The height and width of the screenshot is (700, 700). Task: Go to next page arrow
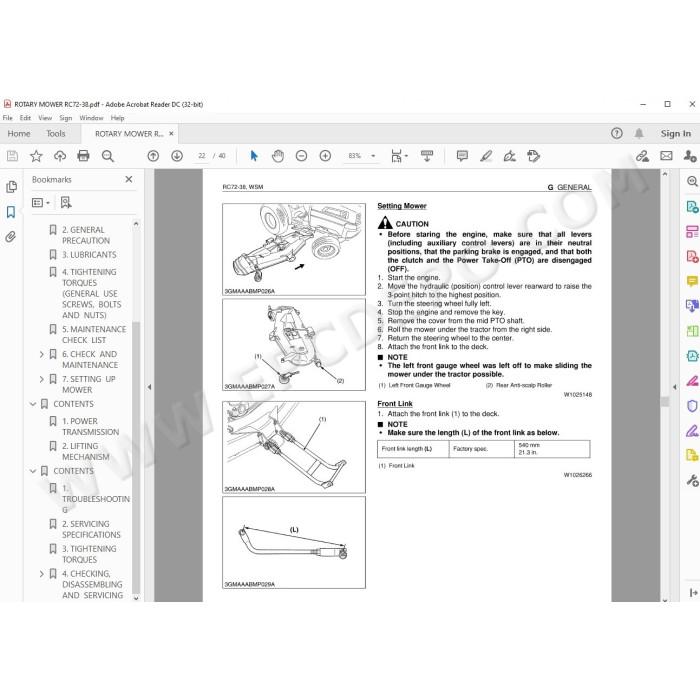177,156
